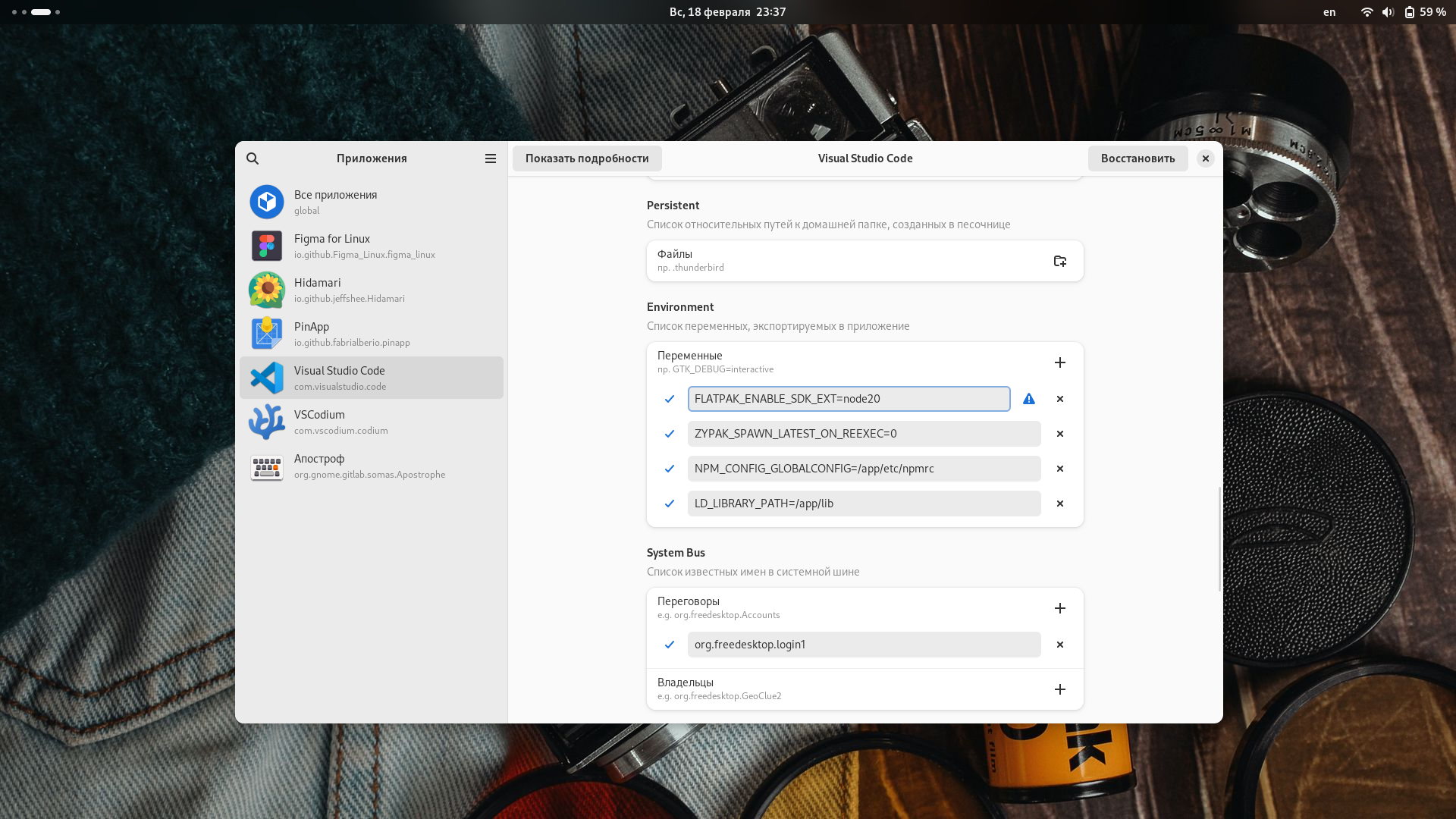
Task: Select VSCodium application
Action: pos(372,422)
